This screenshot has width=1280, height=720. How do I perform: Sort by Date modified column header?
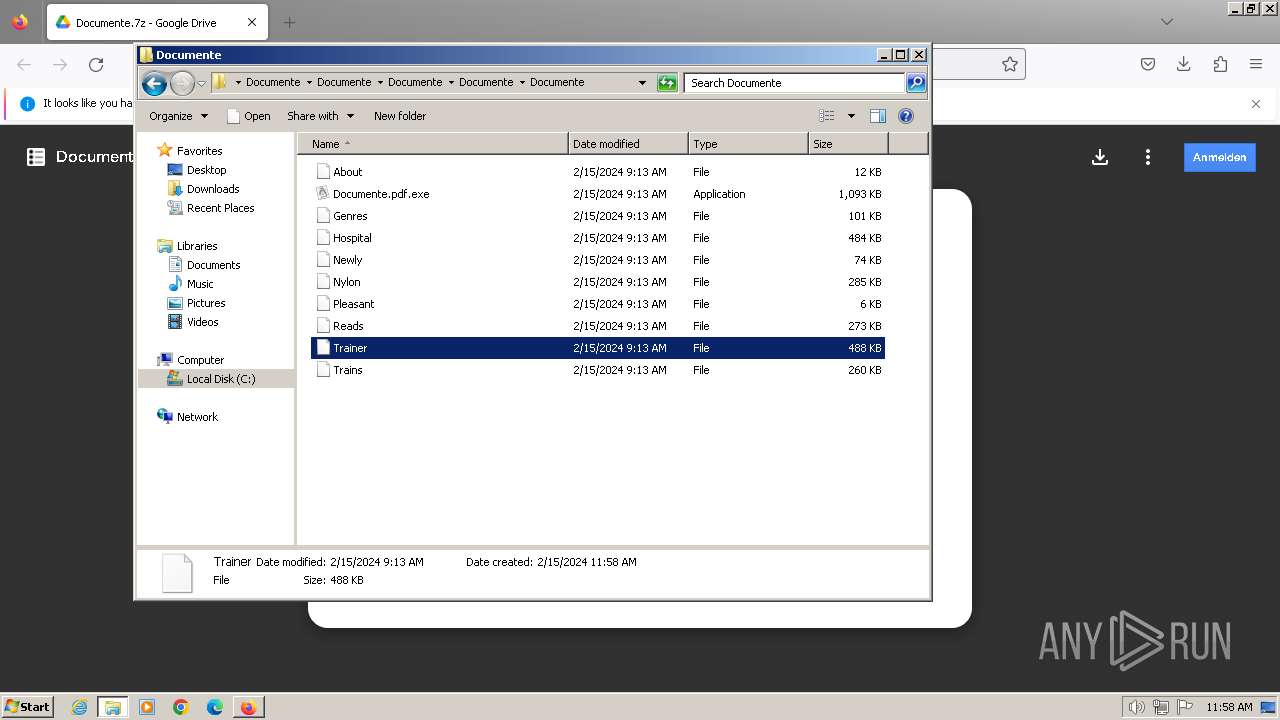tap(628, 144)
